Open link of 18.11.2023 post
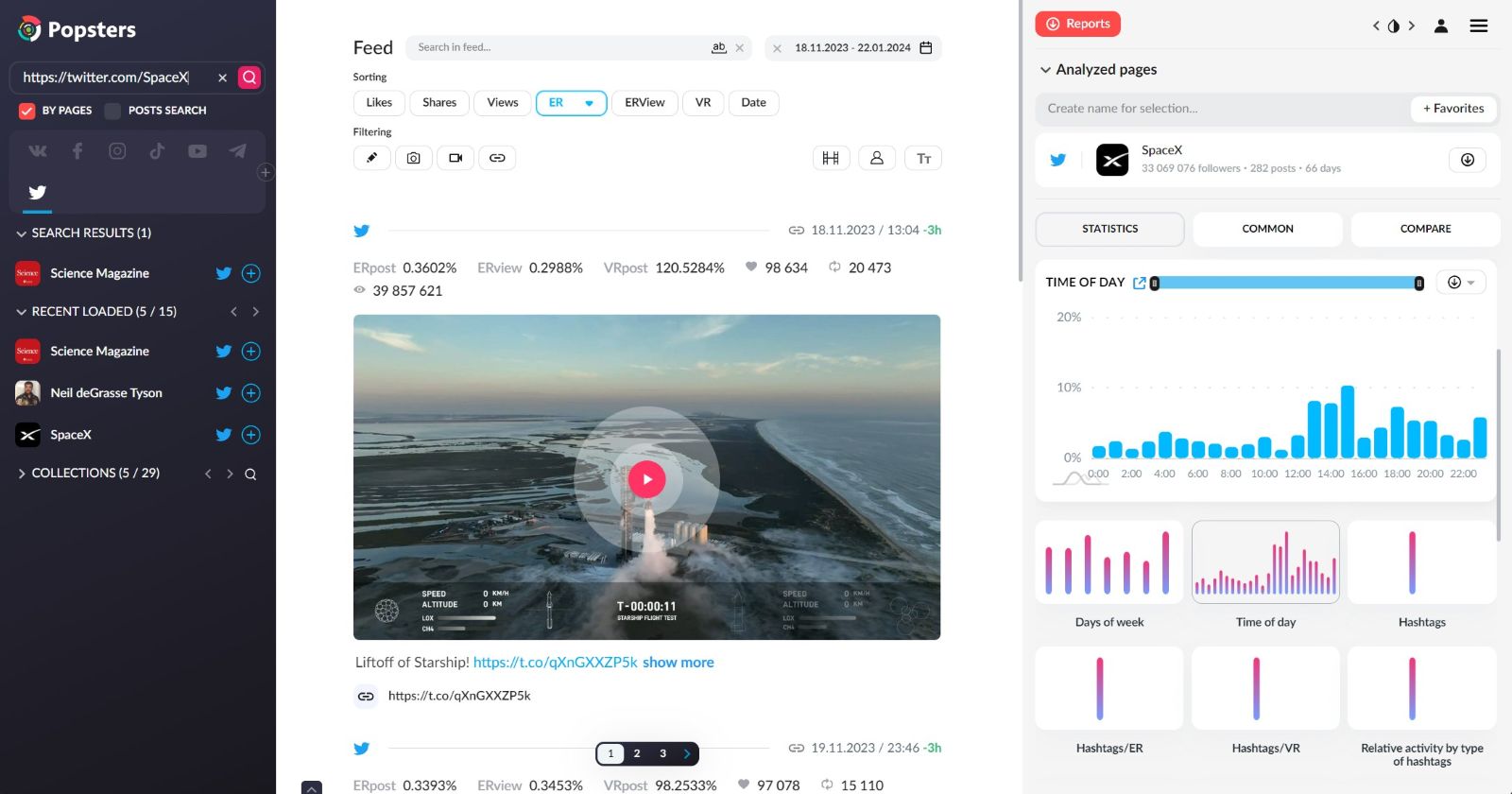The height and width of the screenshot is (794, 1512). (797, 231)
